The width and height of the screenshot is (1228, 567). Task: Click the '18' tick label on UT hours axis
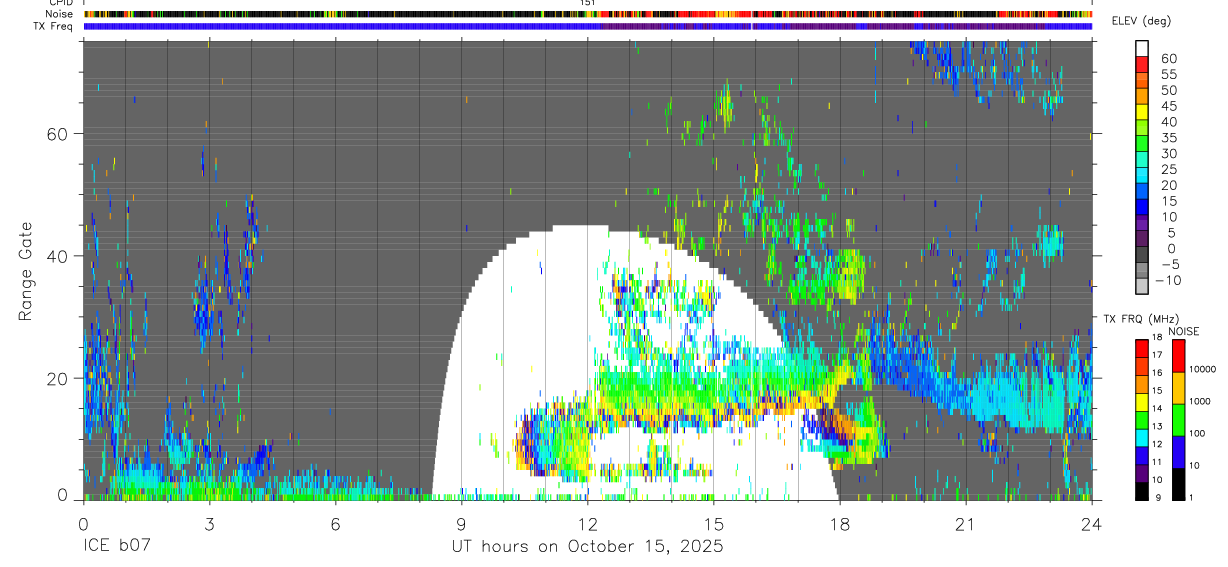[840, 523]
